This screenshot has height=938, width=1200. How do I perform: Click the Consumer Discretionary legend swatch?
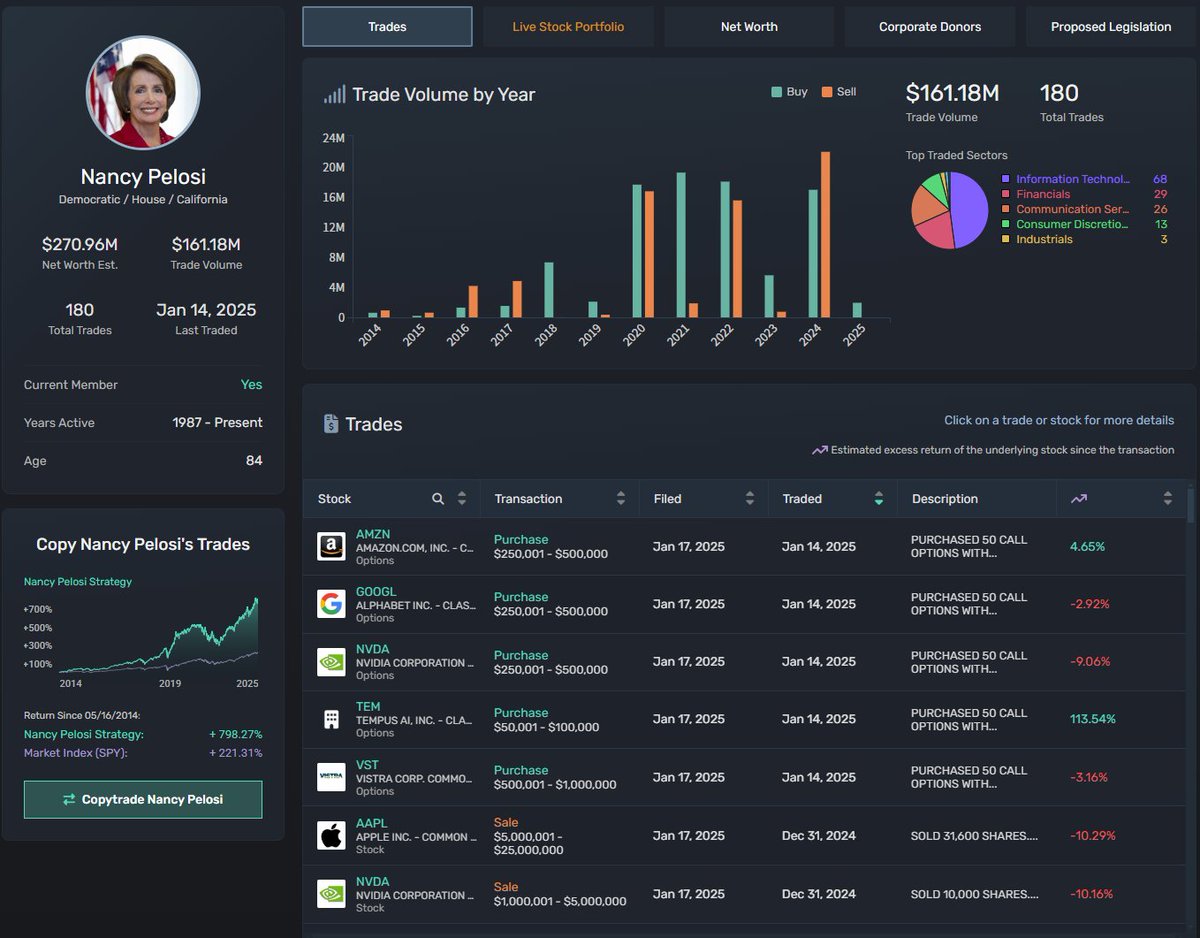click(x=1005, y=225)
